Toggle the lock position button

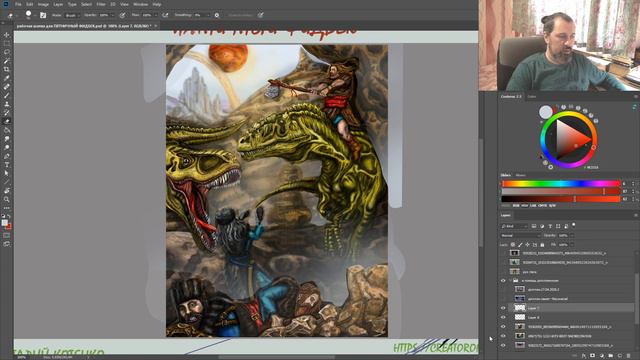[527, 244]
